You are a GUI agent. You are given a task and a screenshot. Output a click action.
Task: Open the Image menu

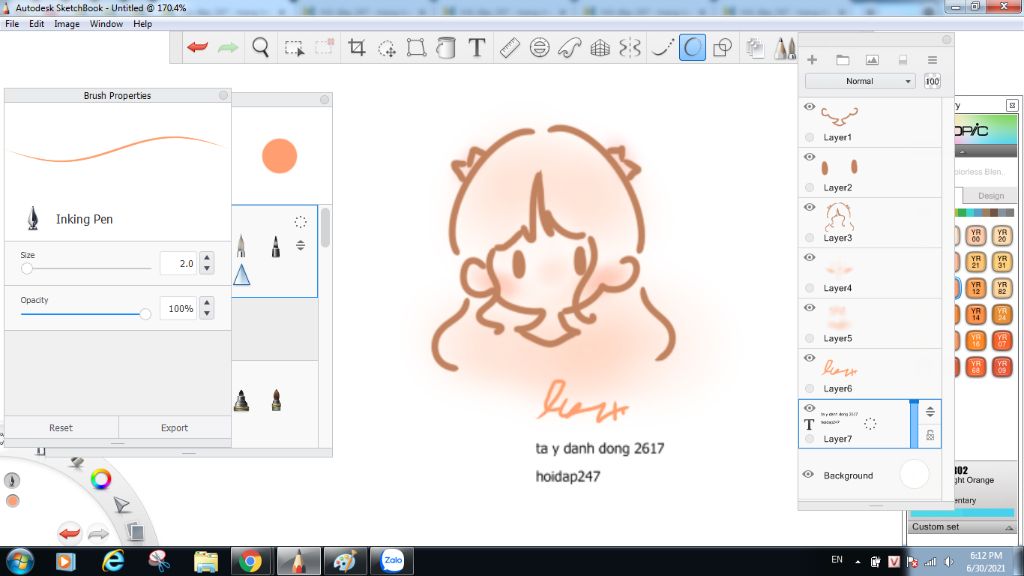tap(67, 24)
